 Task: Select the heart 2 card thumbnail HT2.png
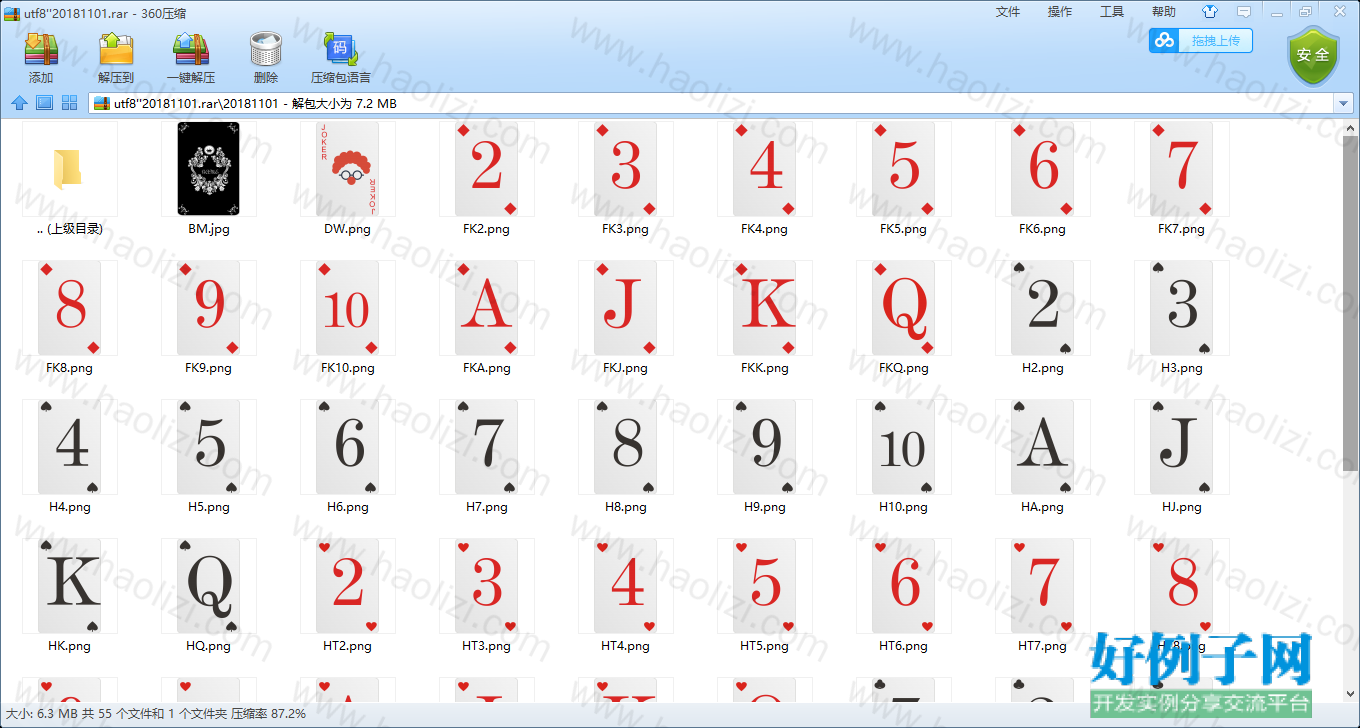click(348, 586)
